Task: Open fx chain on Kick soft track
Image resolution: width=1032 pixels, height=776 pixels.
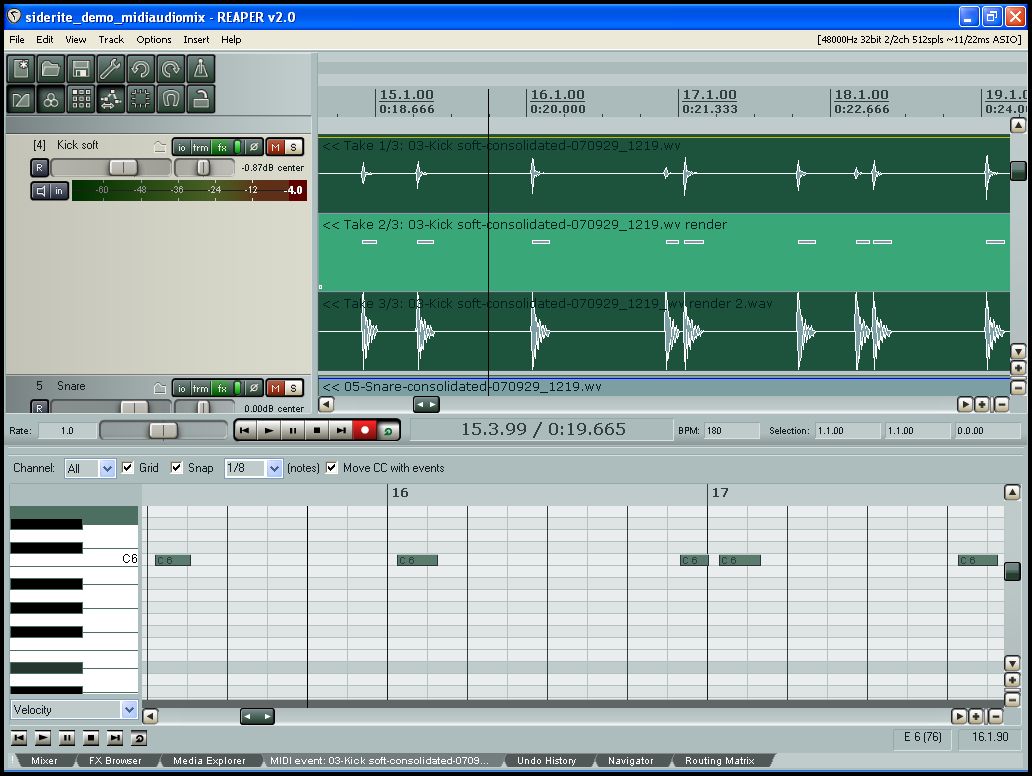Action: point(222,147)
